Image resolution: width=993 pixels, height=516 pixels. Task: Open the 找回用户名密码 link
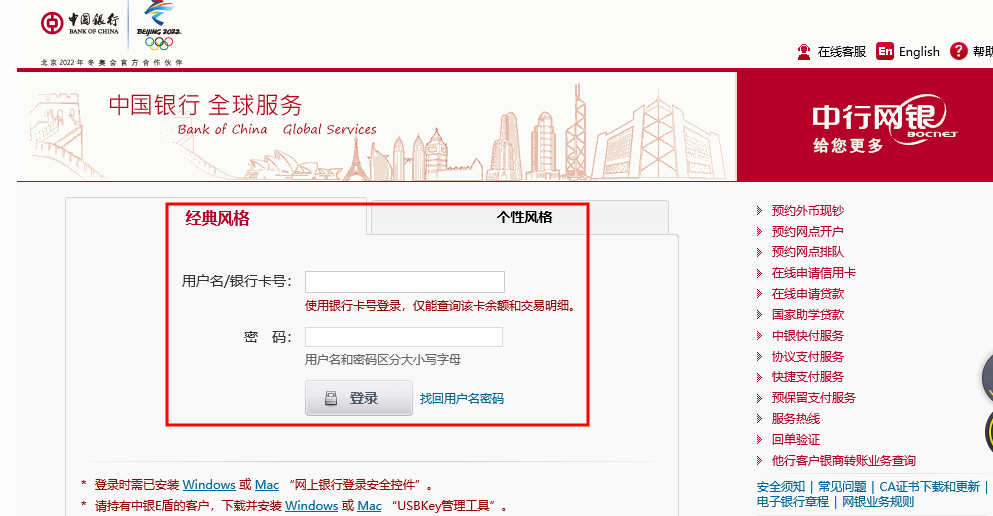(x=461, y=399)
